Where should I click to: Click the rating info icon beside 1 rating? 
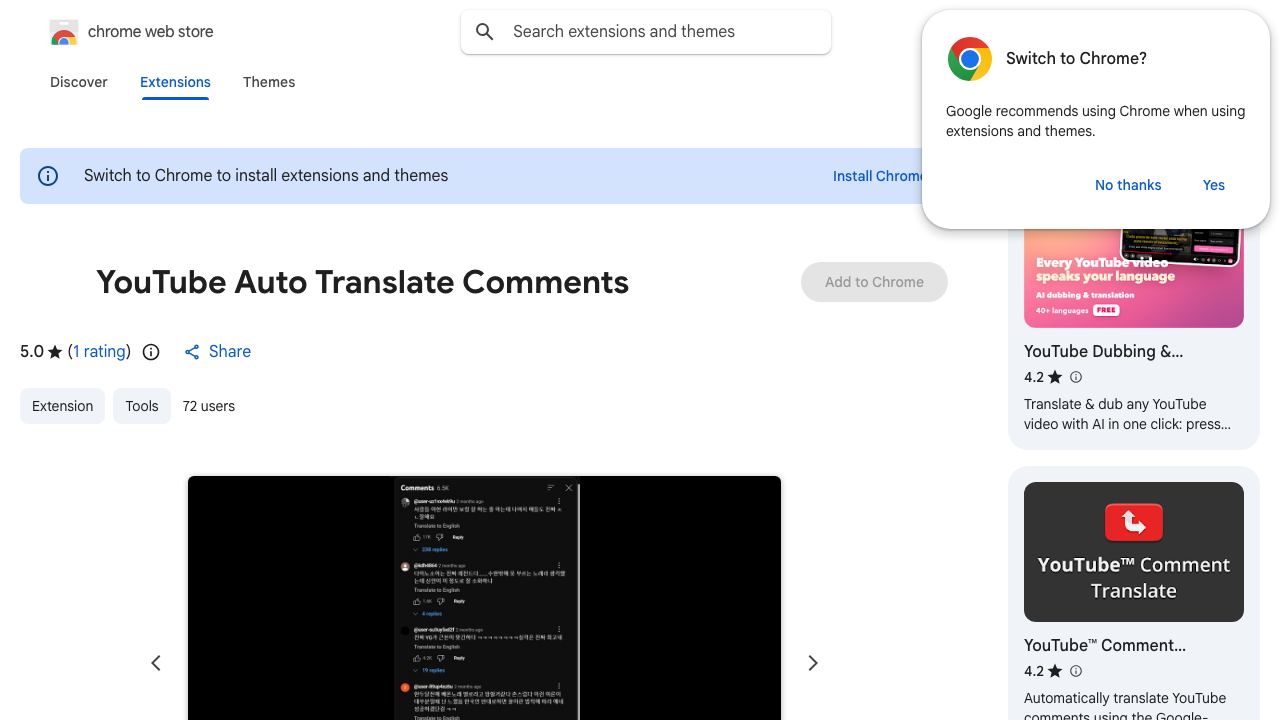pyautogui.click(x=151, y=352)
